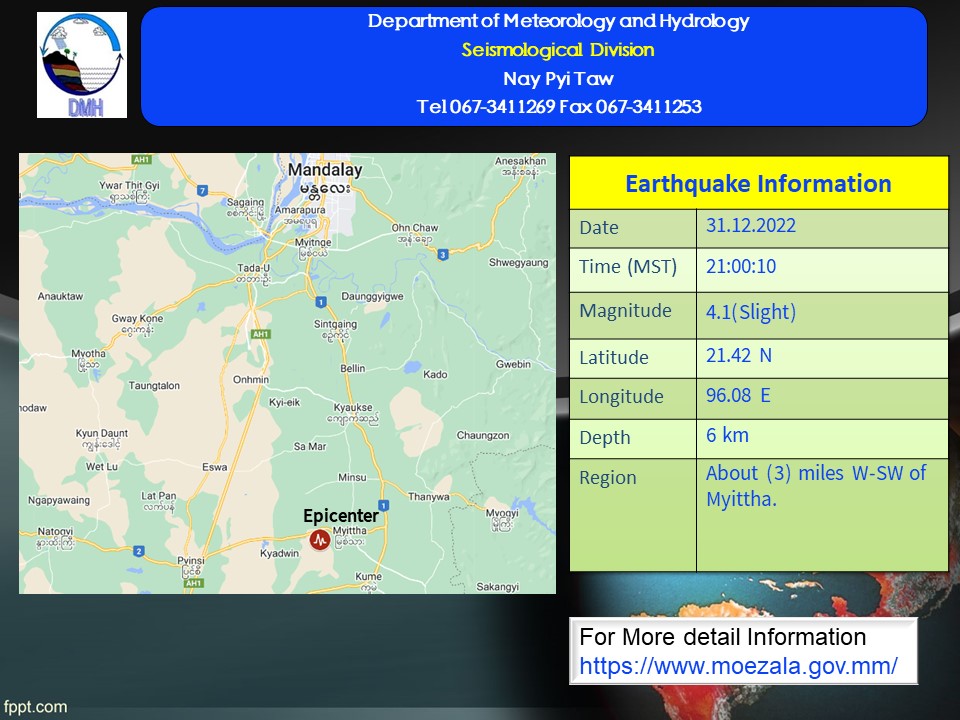
Task: Select the depth value 6 km
Action: click(x=727, y=435)
